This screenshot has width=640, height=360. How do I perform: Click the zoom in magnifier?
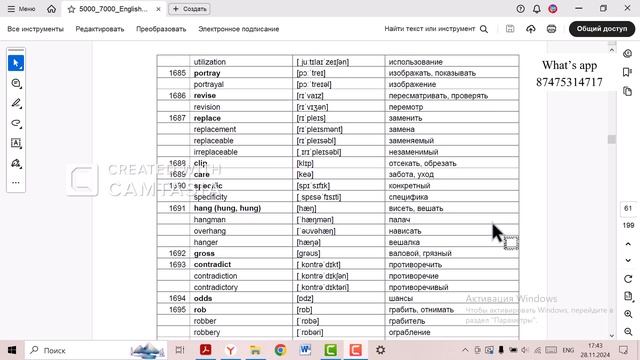point(628,314)
